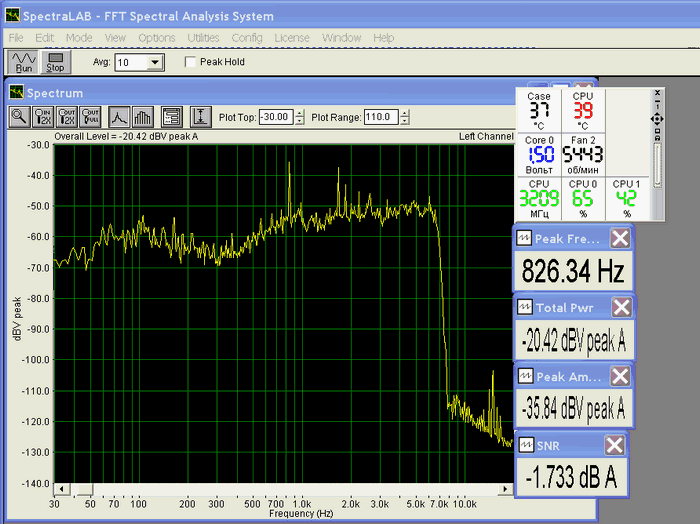The image size is (700, 524).
Task: Open the Options menu
Action: click(x=157, y=37)
